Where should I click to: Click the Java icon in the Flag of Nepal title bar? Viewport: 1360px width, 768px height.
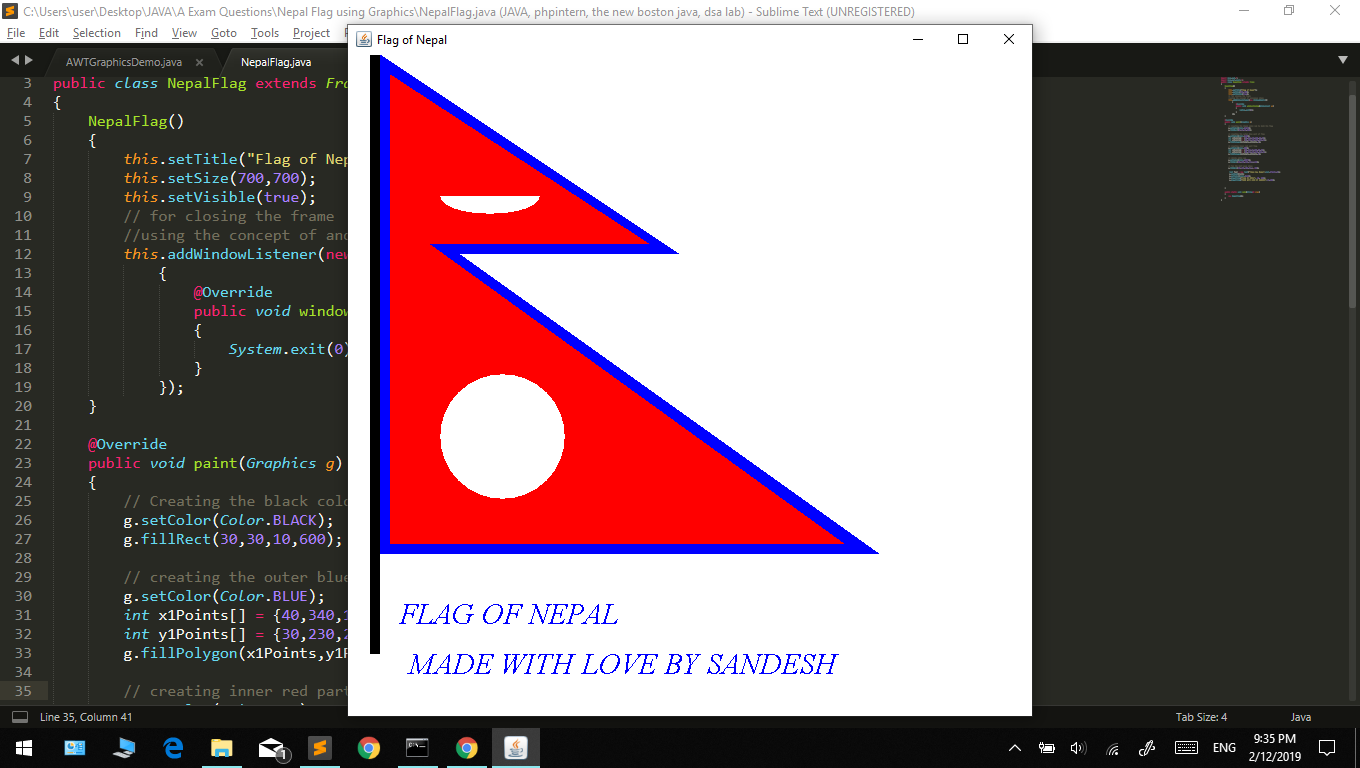[x=365, y=39]
